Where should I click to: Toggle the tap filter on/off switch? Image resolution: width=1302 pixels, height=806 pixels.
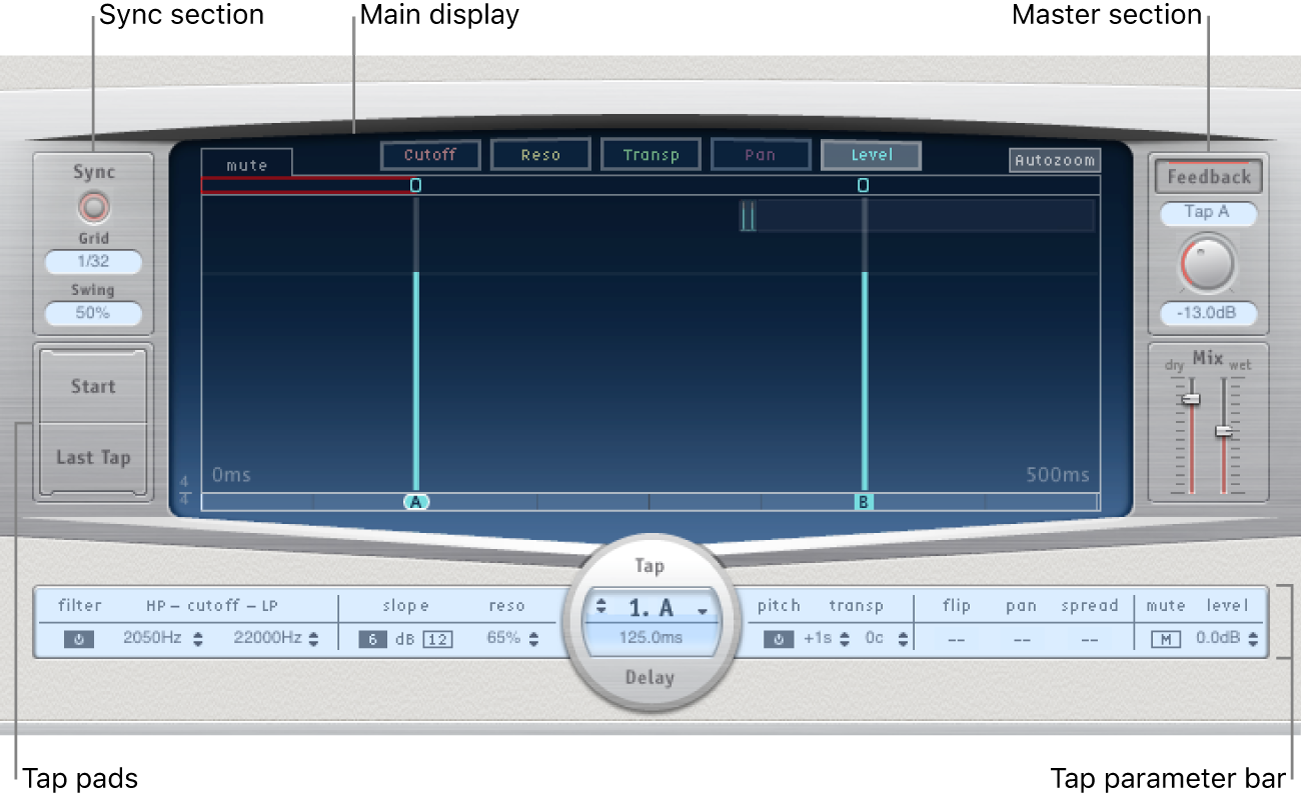point(78,639)
